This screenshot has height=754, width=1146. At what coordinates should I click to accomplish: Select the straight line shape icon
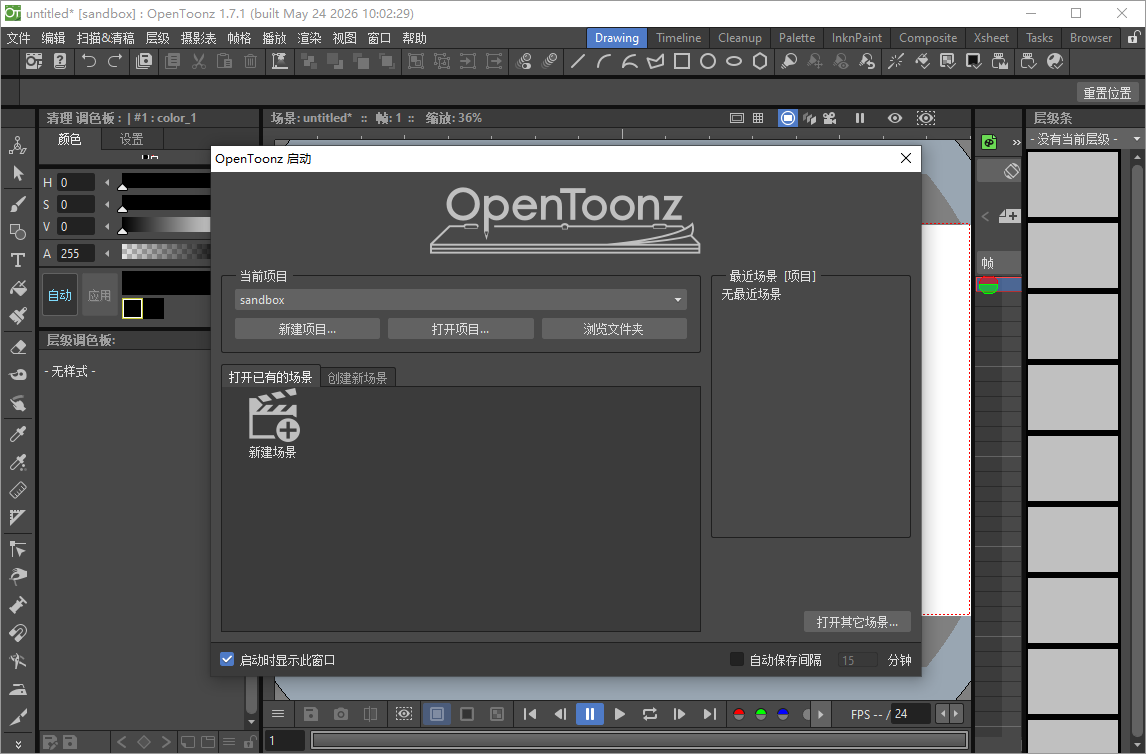(x=577, y=61)
